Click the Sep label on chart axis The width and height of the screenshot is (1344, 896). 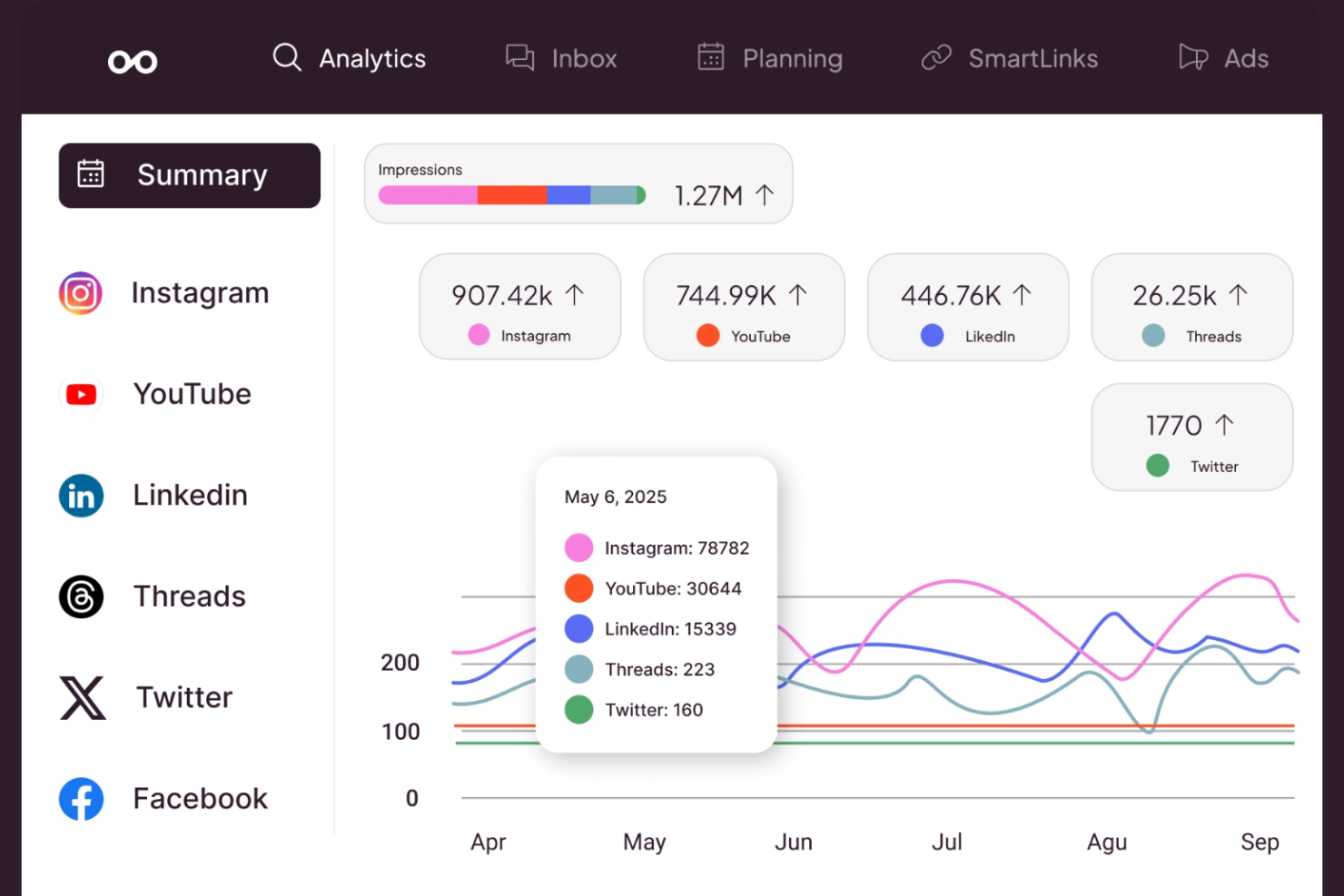click(x=1260, y=843)
